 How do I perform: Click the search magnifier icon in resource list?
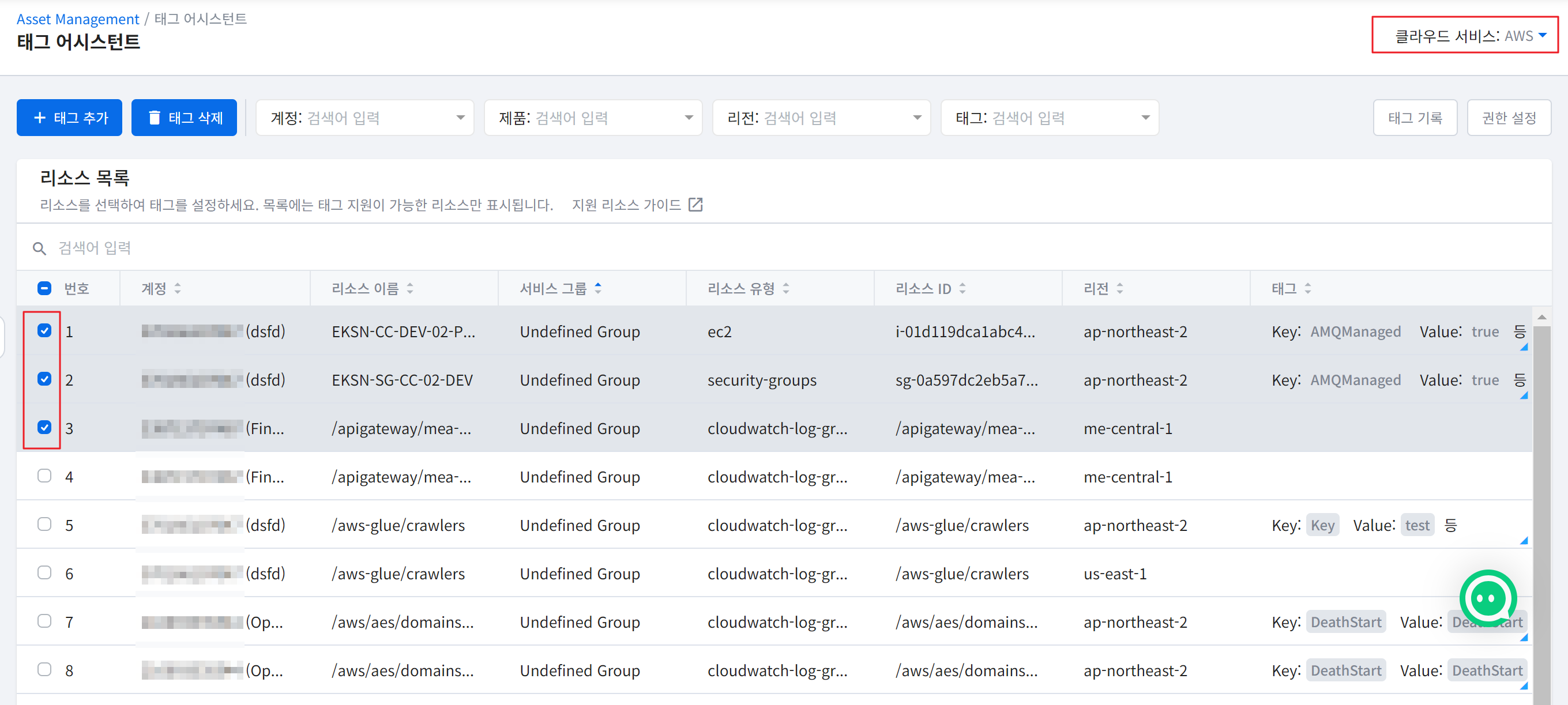pos(39,248)
